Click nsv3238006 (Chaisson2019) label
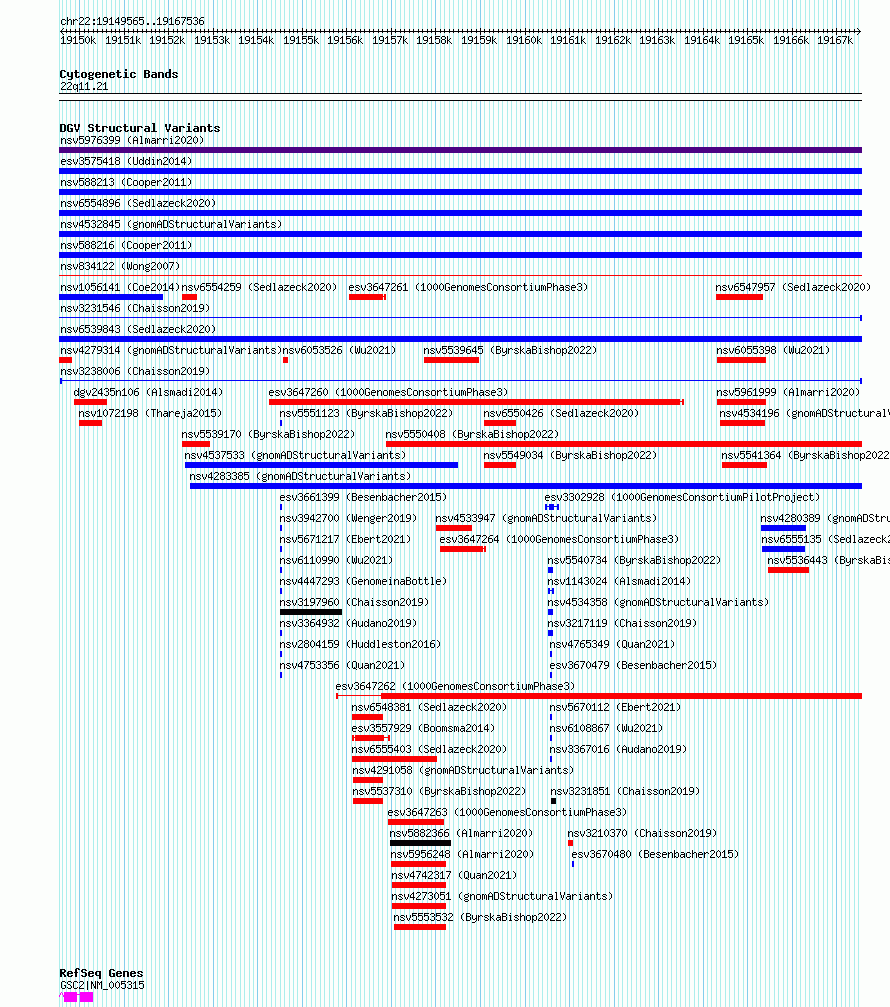 pos(135,371)
